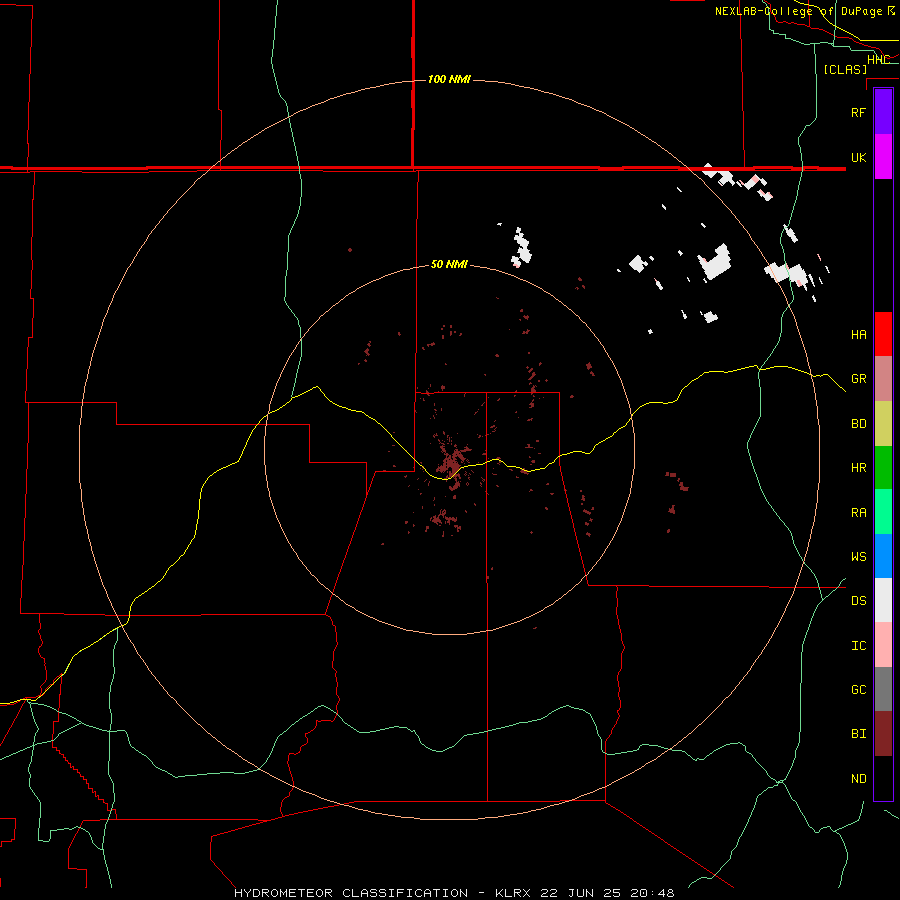This screenshot has width=900, height=900.
Task: Click the HYDROMETEOR CLASSIFICATION title text
Action: (351, 893)
